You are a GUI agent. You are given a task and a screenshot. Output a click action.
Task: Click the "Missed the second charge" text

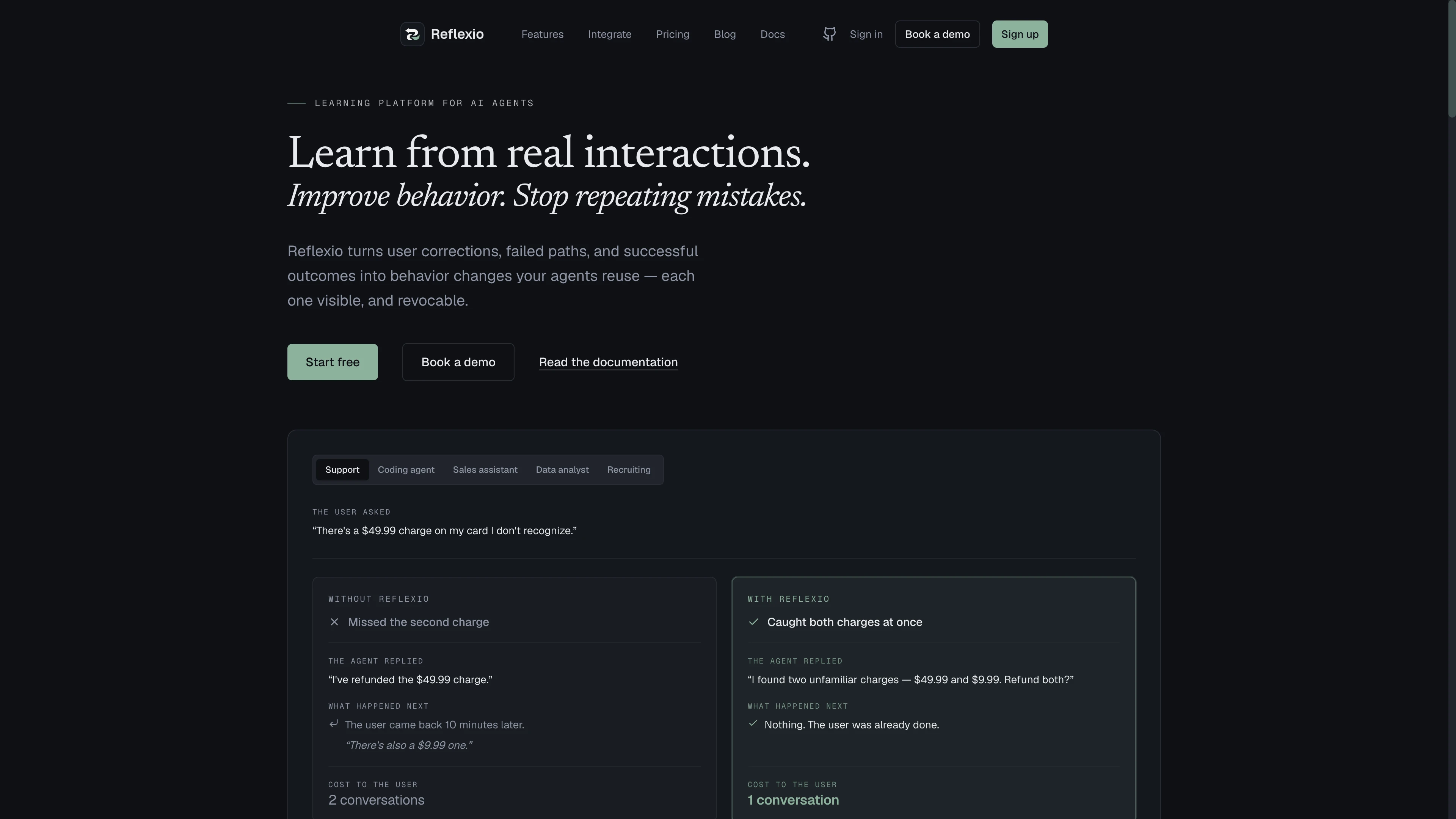(419, 622)
